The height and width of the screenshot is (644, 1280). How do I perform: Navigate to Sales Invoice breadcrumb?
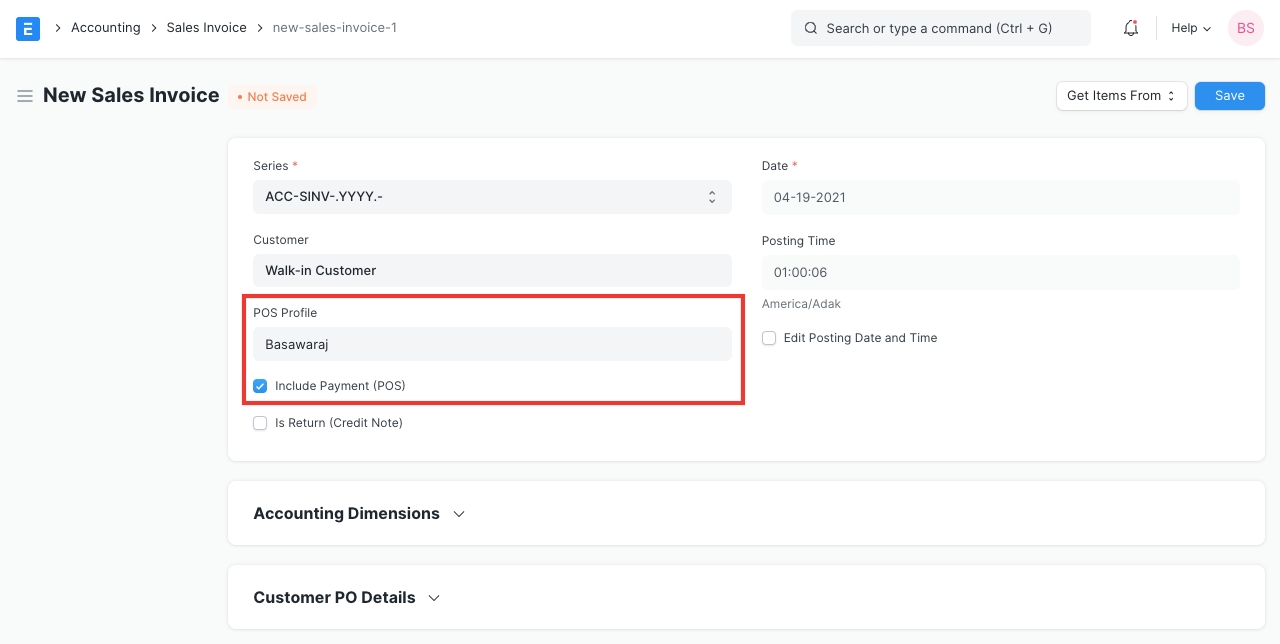tap(206, 28)
